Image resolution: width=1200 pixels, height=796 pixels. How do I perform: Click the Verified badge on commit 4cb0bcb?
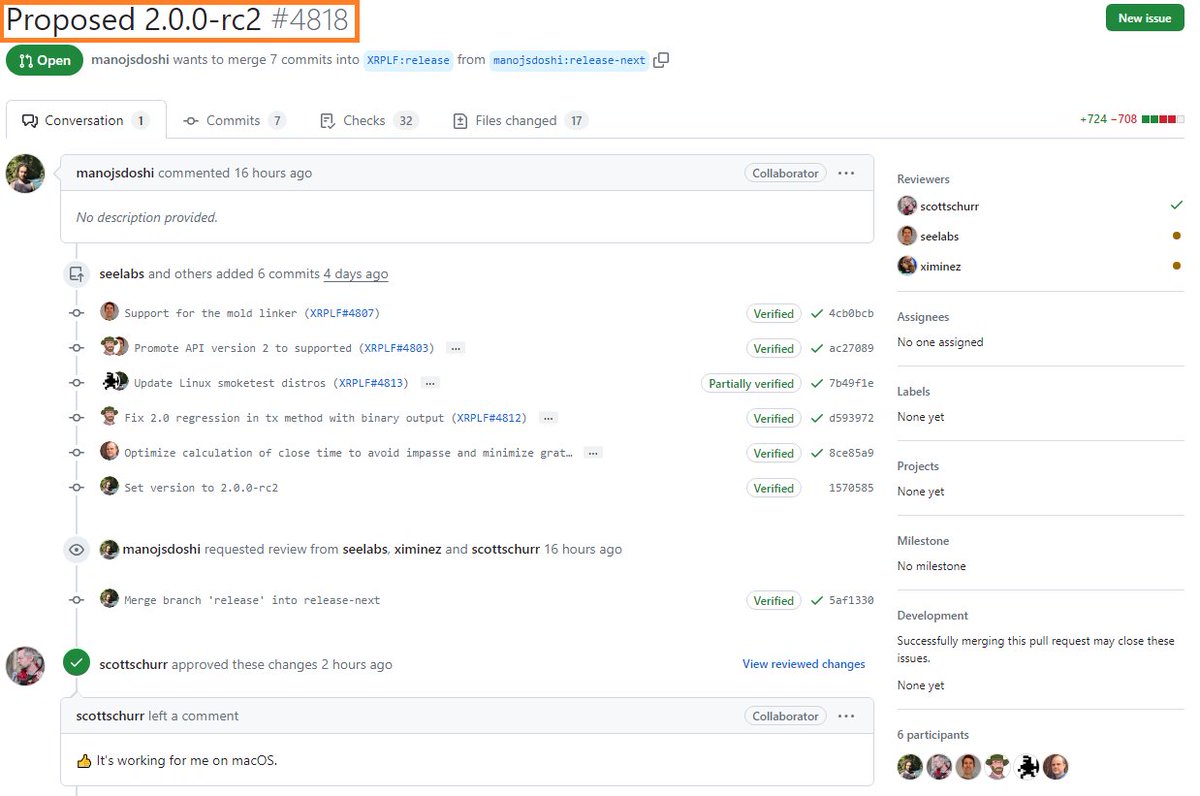click(x=774, y=313)
